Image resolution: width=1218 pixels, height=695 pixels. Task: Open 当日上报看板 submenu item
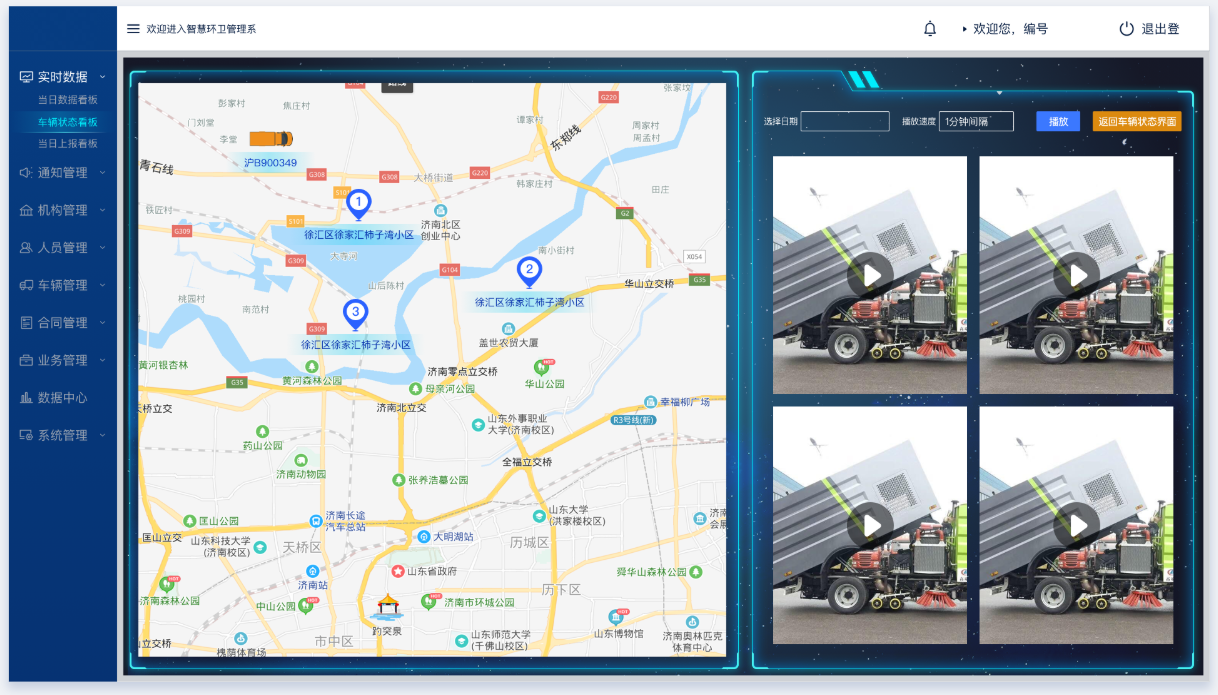point(68,144)
